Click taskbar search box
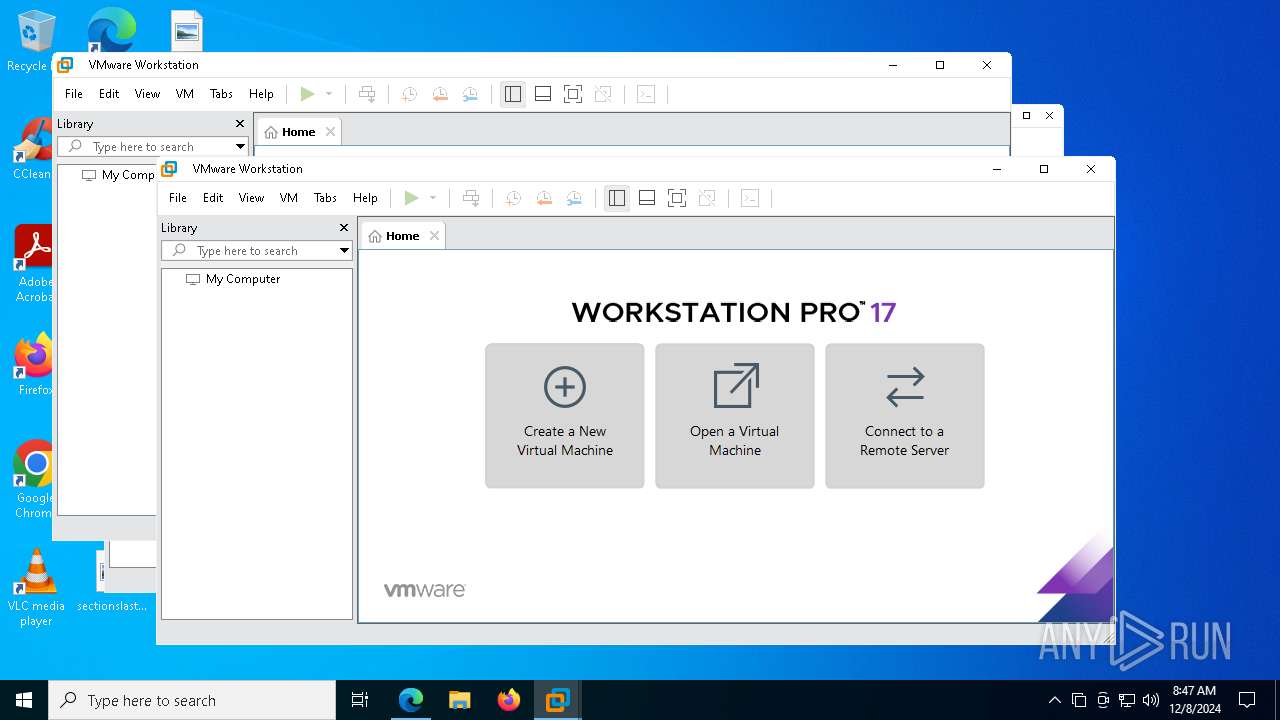1280x720 pixels. [192, 700]
